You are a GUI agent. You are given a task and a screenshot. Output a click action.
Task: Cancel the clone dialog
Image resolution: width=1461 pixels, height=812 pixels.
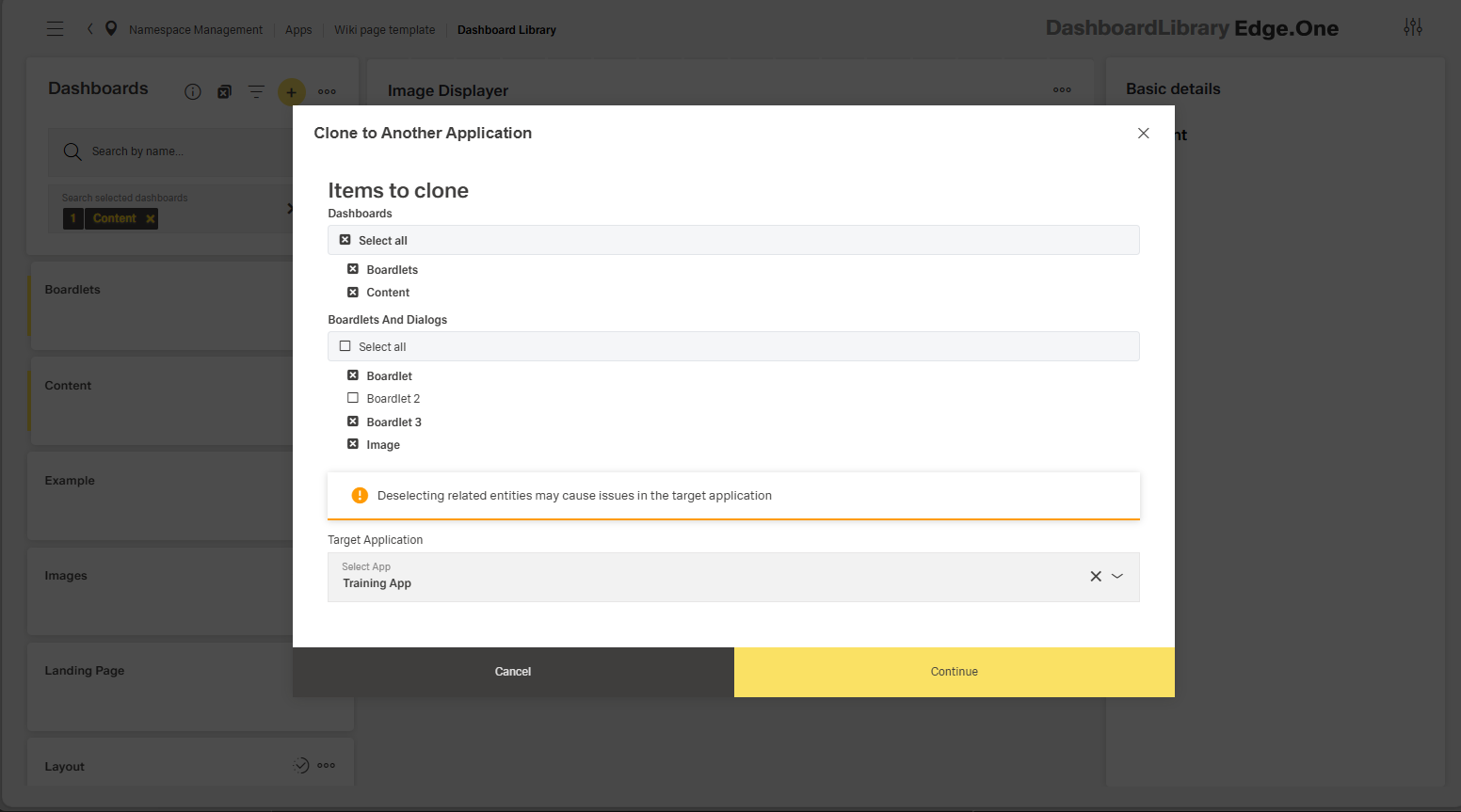(x=513, y=672)
